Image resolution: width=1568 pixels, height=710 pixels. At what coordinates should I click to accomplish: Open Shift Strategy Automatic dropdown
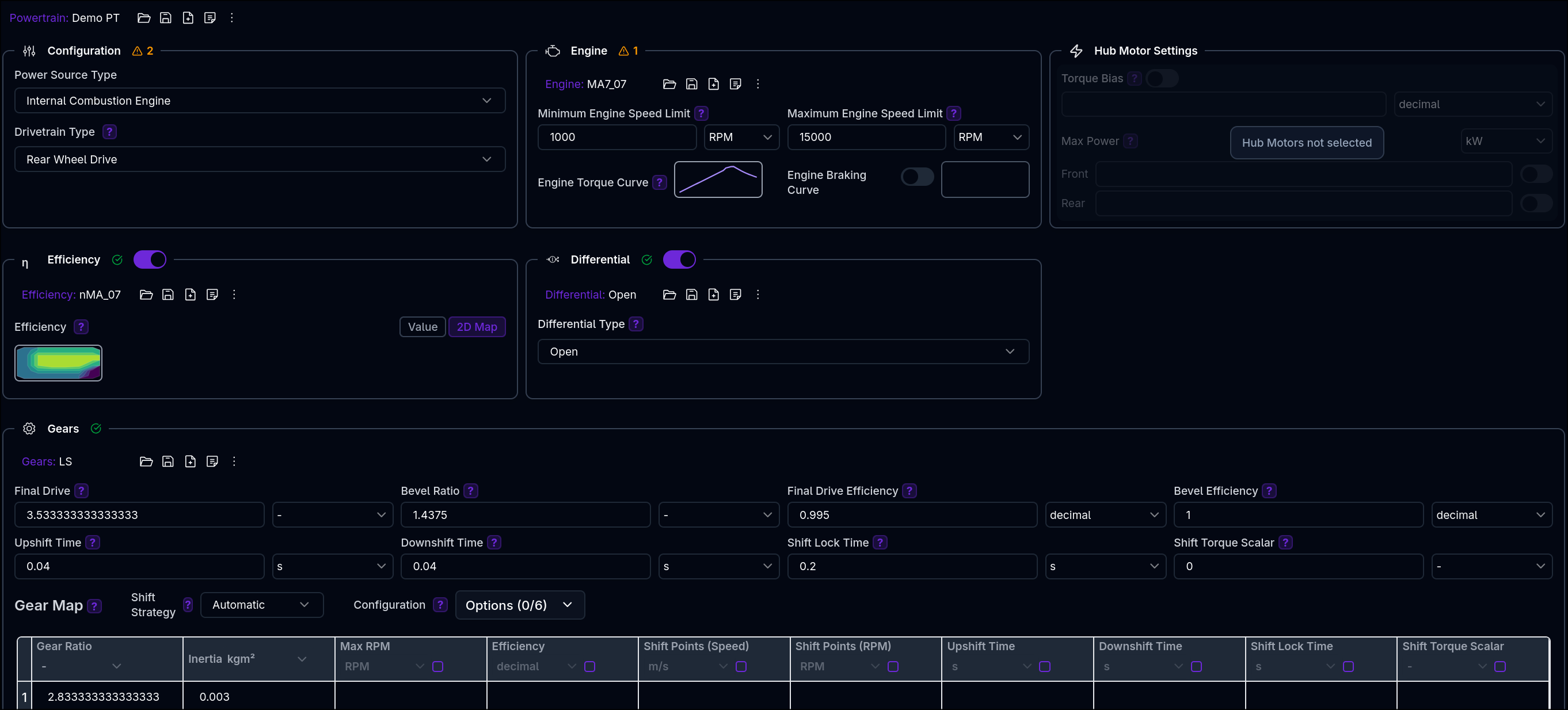click(x=262, y=604)
